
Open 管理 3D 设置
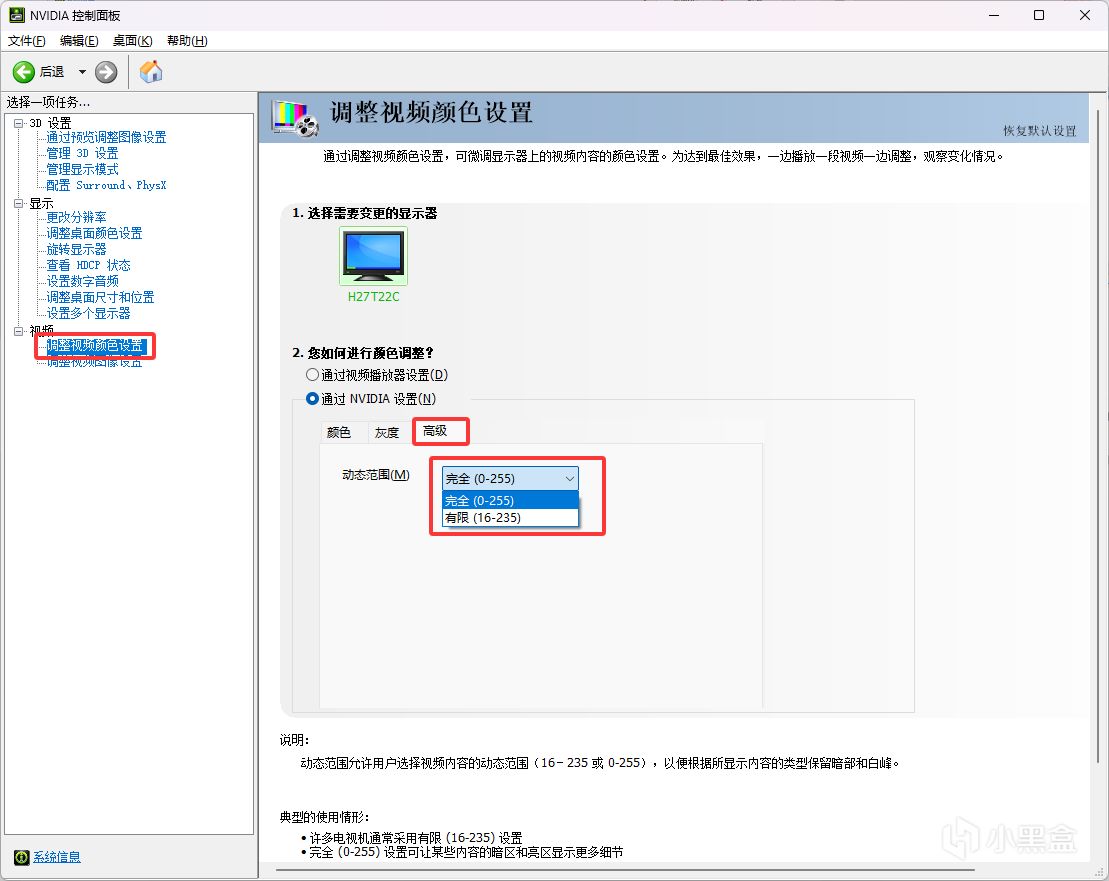pyautogui.click(x=82, y=153)
